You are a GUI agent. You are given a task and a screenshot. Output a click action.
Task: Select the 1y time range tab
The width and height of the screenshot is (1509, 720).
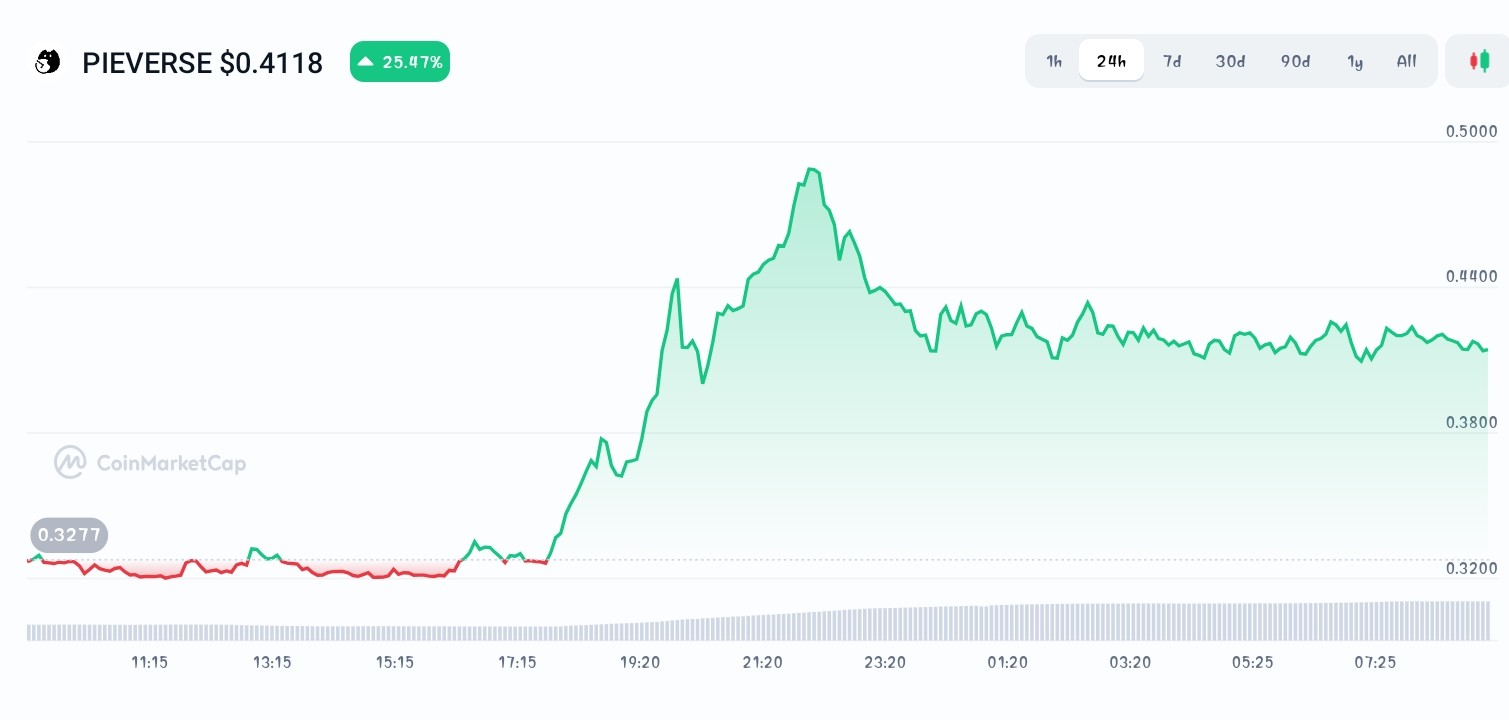1355,61
